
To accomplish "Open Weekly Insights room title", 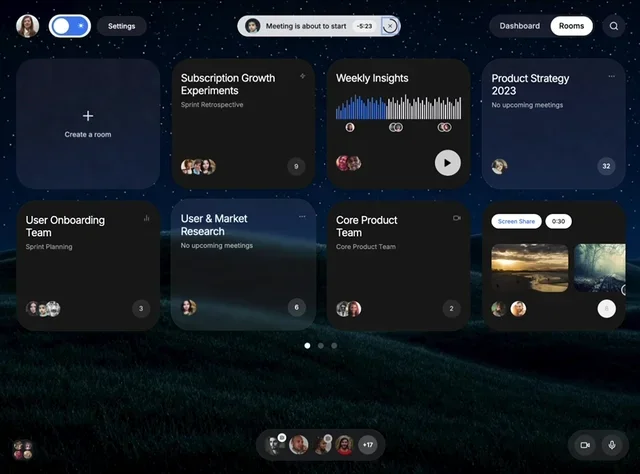I will coord(372,78).
